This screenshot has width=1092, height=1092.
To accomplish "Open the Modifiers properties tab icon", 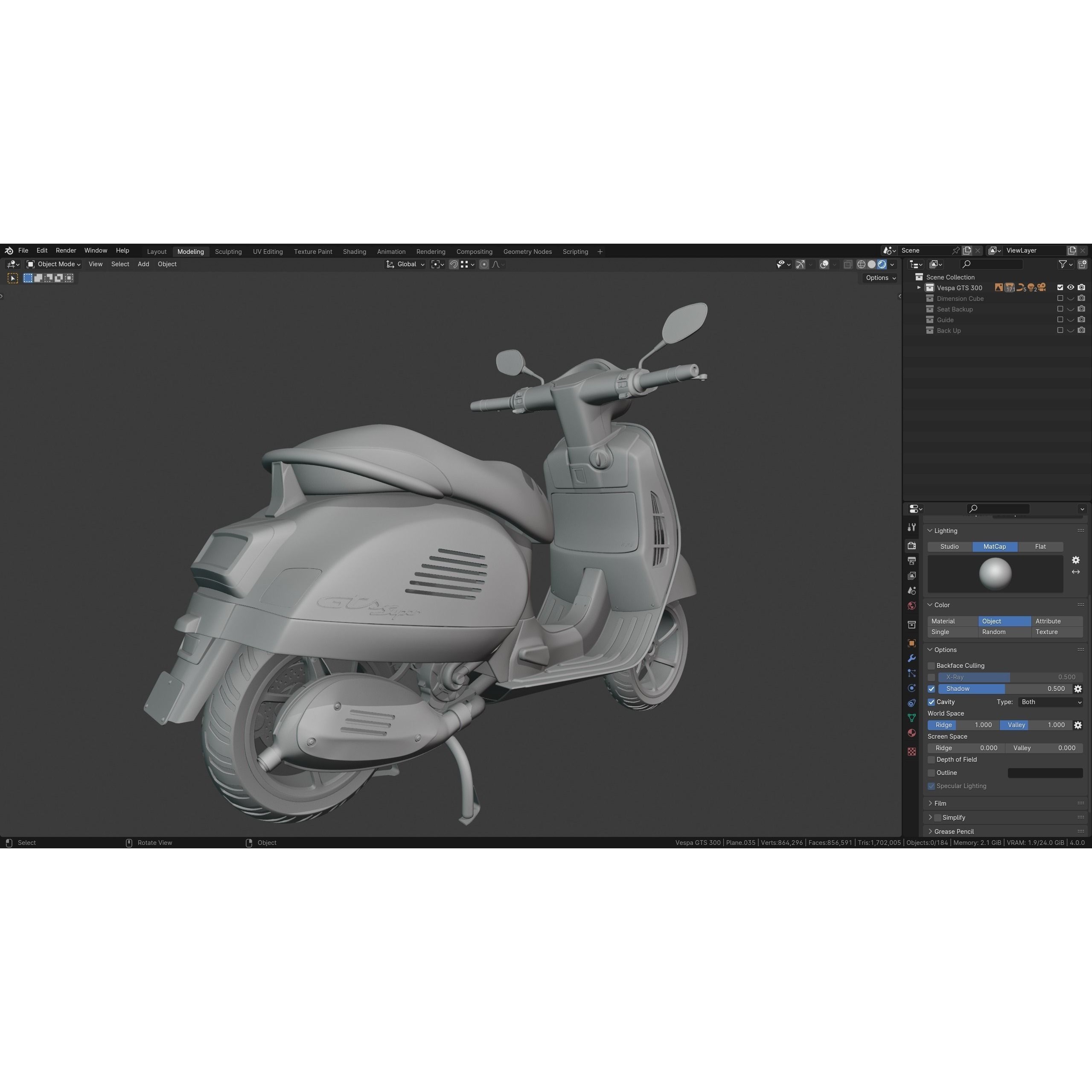I will [911, 658].
